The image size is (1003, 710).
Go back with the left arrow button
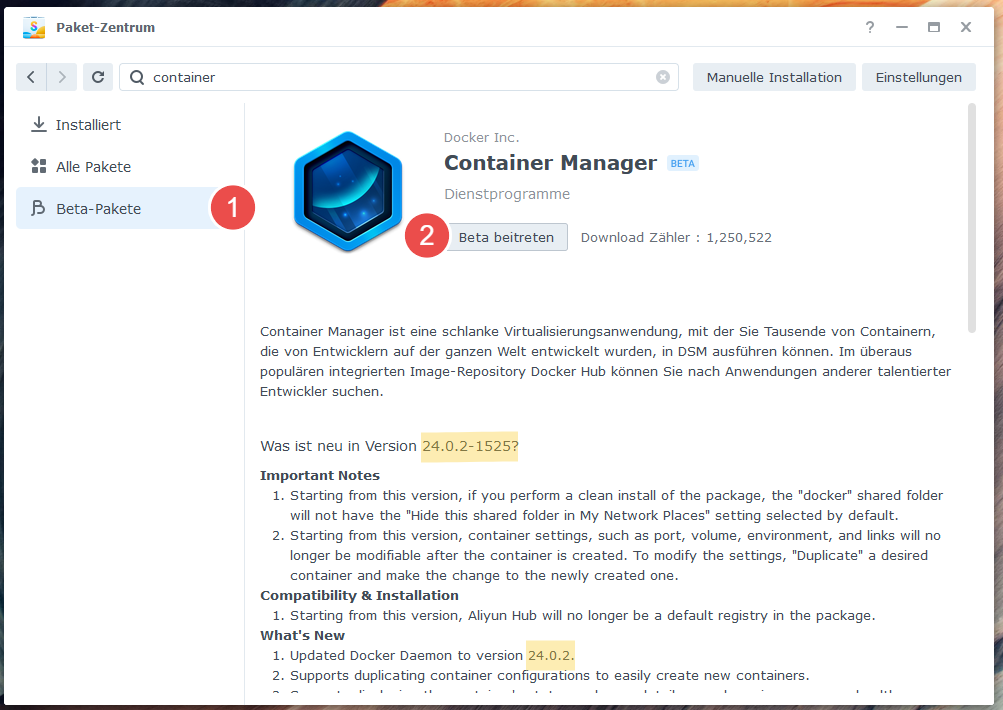[x=31, y=77]
